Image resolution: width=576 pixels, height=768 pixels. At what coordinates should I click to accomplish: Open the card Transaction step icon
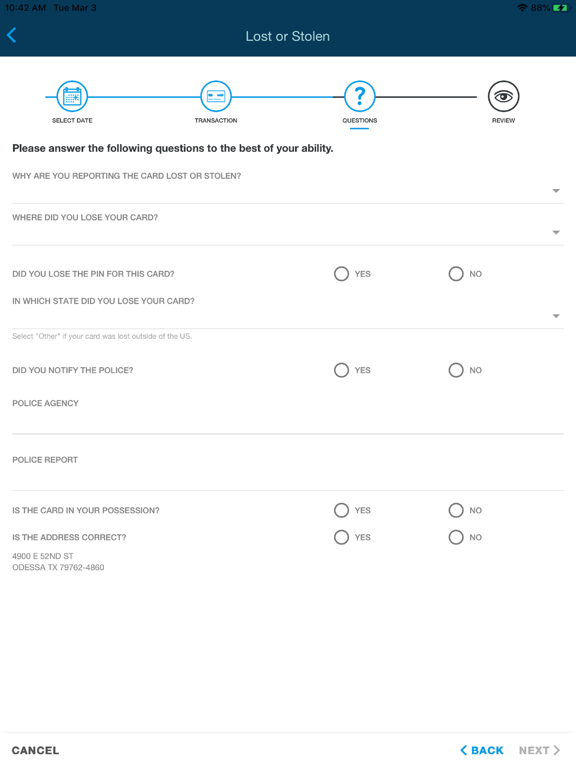(216, 96)
